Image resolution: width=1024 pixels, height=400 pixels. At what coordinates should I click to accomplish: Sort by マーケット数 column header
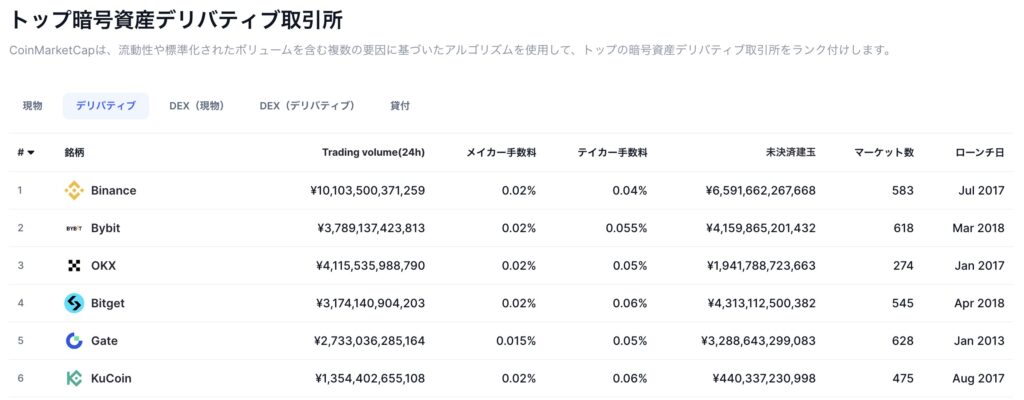coord(884,153)
